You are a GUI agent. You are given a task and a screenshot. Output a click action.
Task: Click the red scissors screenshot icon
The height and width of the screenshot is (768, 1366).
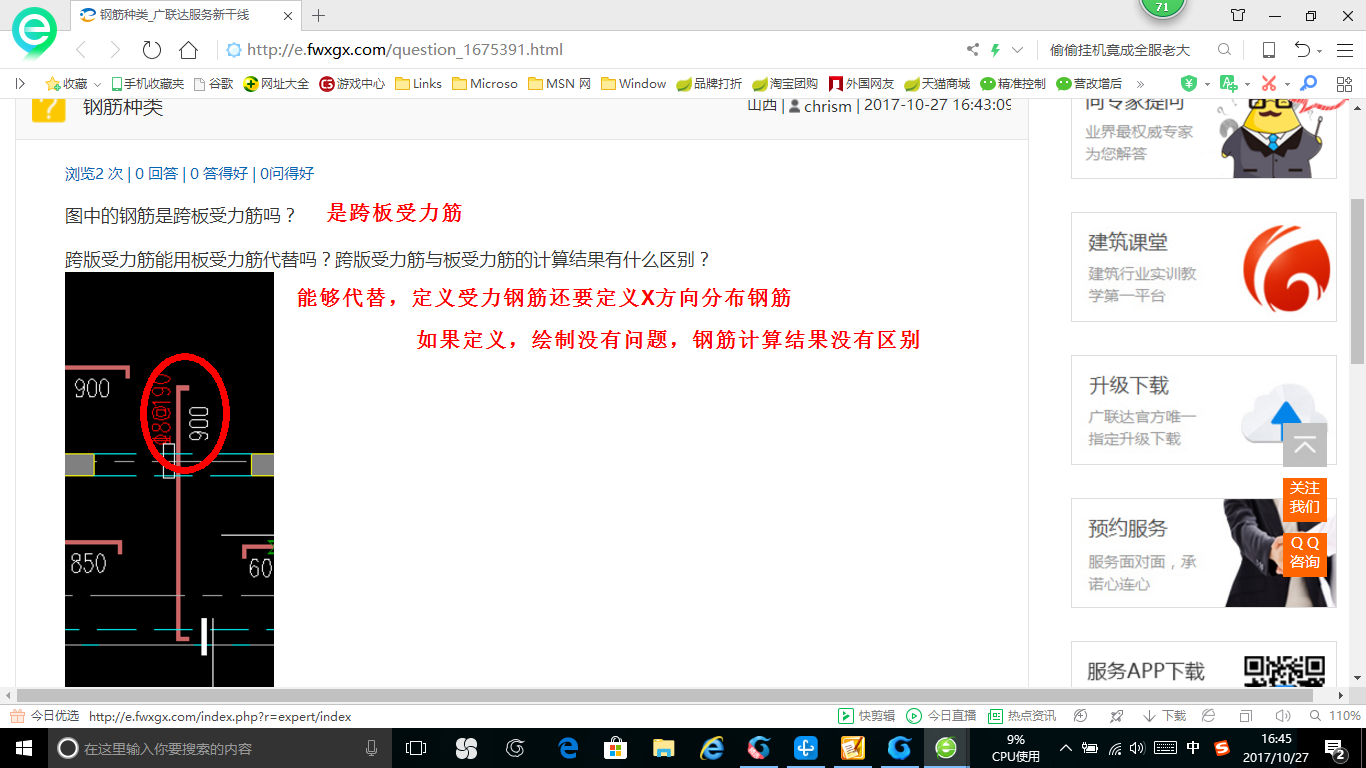click(1269, 84)
